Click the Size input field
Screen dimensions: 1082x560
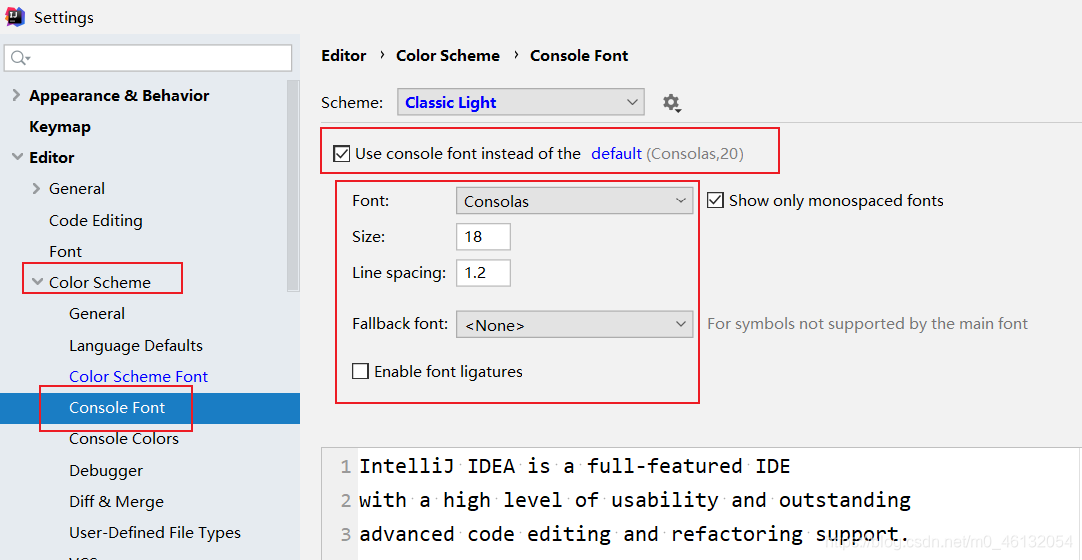click(483, 237)
